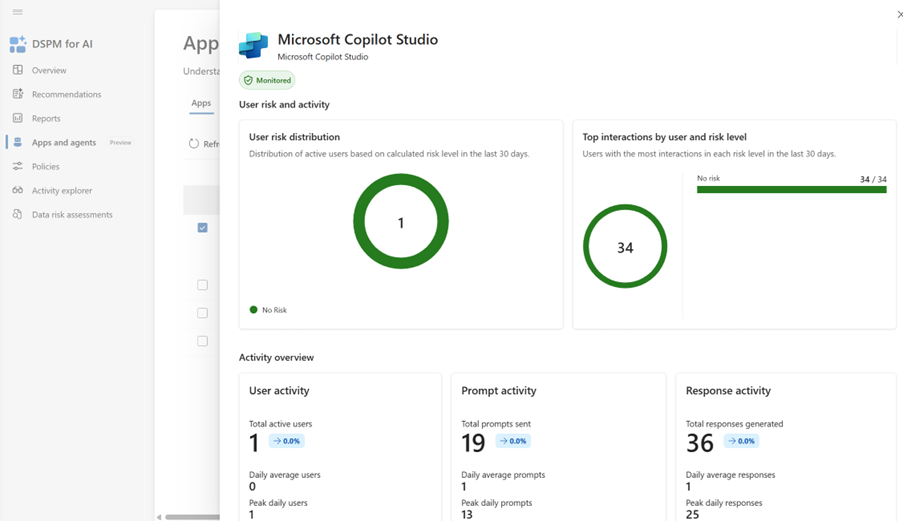Click the DSPM for AI logo icon
903x521 pixels.
(x=18, y=44)
